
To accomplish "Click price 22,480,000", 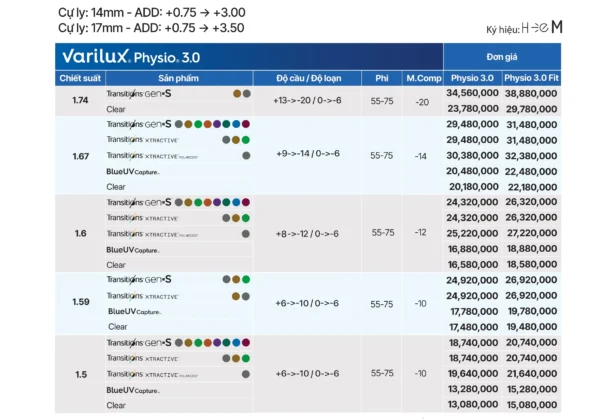I will click(x=531, y=171).
